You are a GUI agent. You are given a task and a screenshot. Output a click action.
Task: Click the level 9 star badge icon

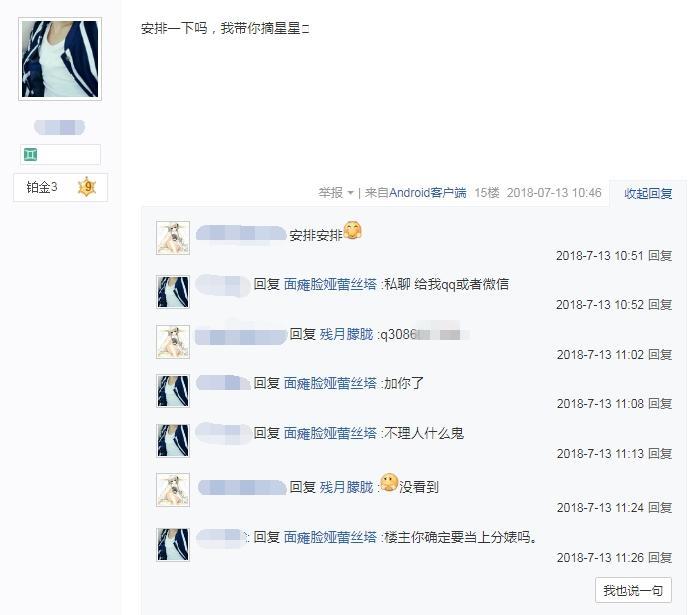click(x=87, y=187)
